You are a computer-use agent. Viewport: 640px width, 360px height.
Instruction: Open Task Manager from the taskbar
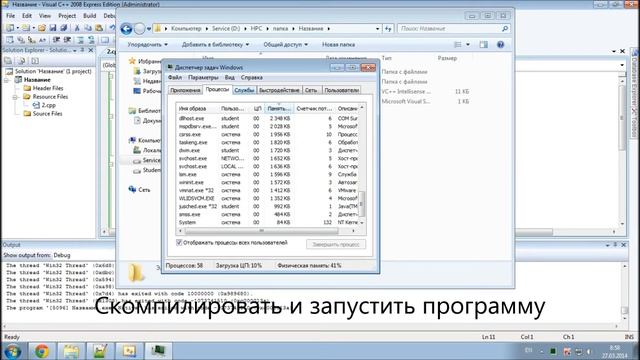[158, 351]
